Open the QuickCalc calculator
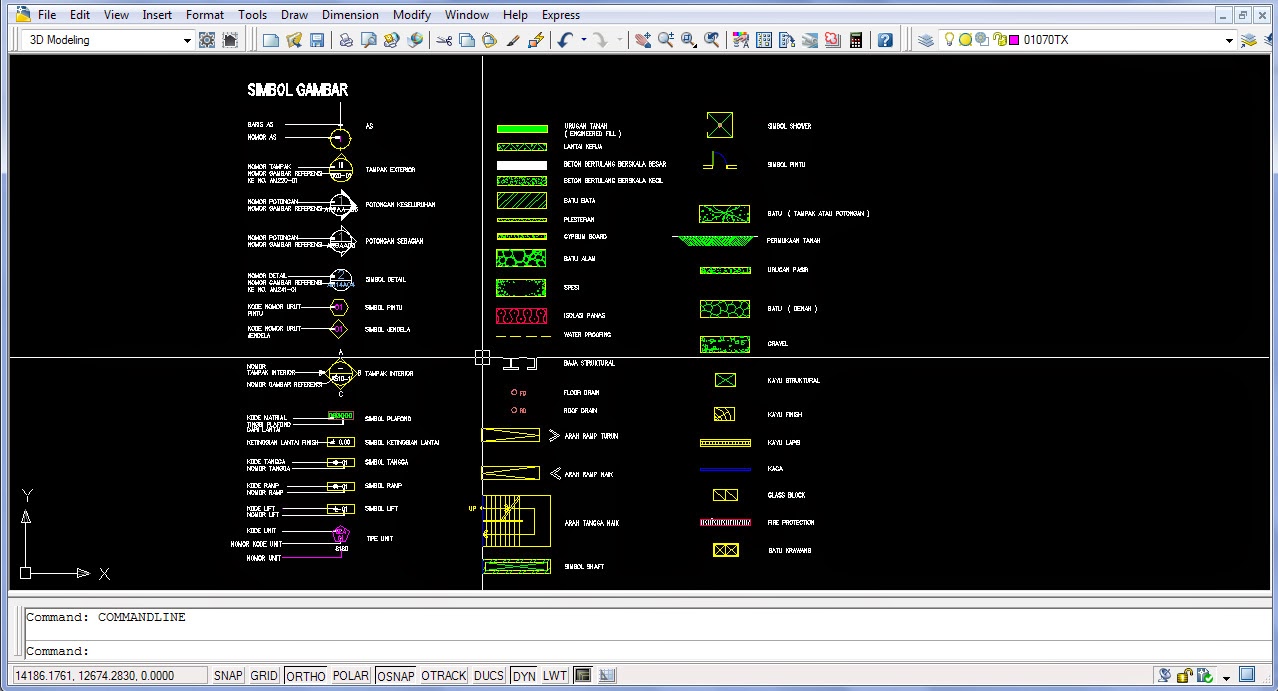The height and width of the screenshot is (691, 1278). coord(856,40)
